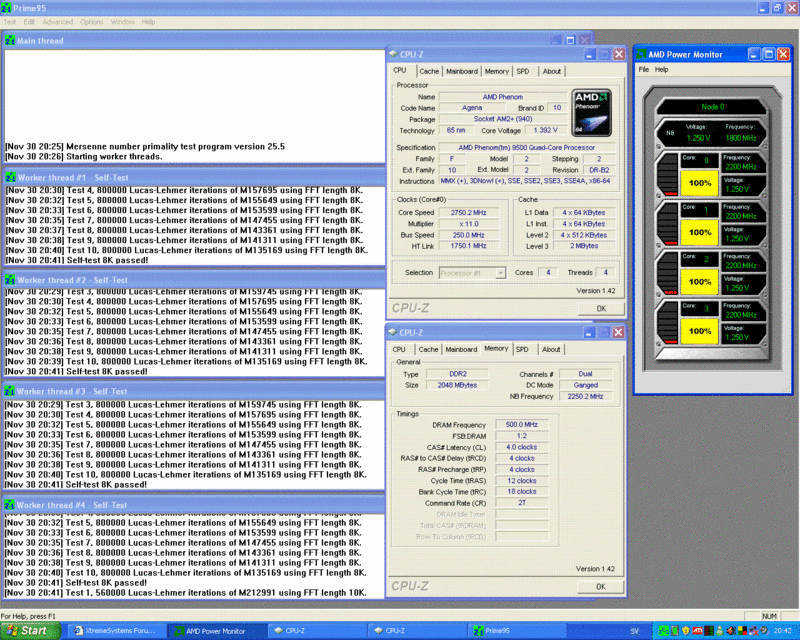Viewport: 800px width, 640px height.
Task: Select the CPU tab in upper CPU-Z window
Action: coord(400,70)
